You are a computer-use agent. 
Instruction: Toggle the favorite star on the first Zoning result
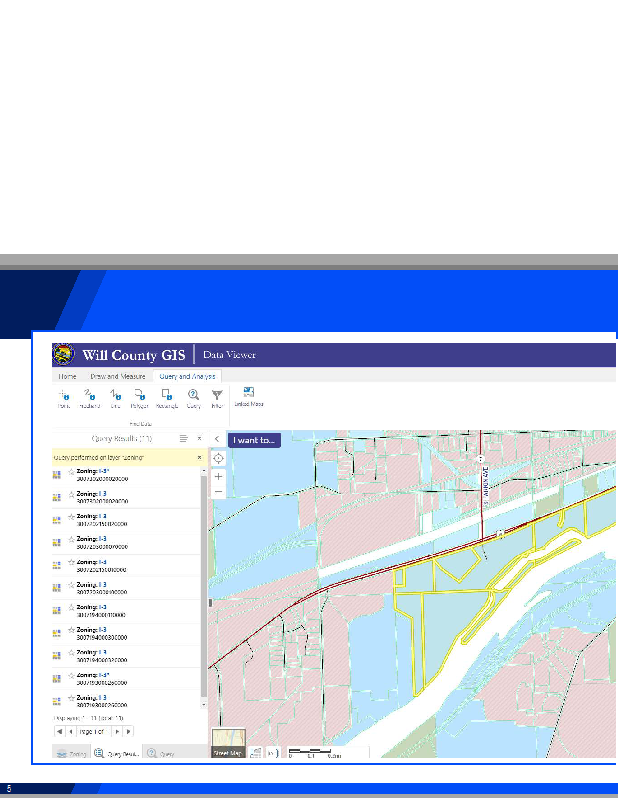click(x=70, y=472)
